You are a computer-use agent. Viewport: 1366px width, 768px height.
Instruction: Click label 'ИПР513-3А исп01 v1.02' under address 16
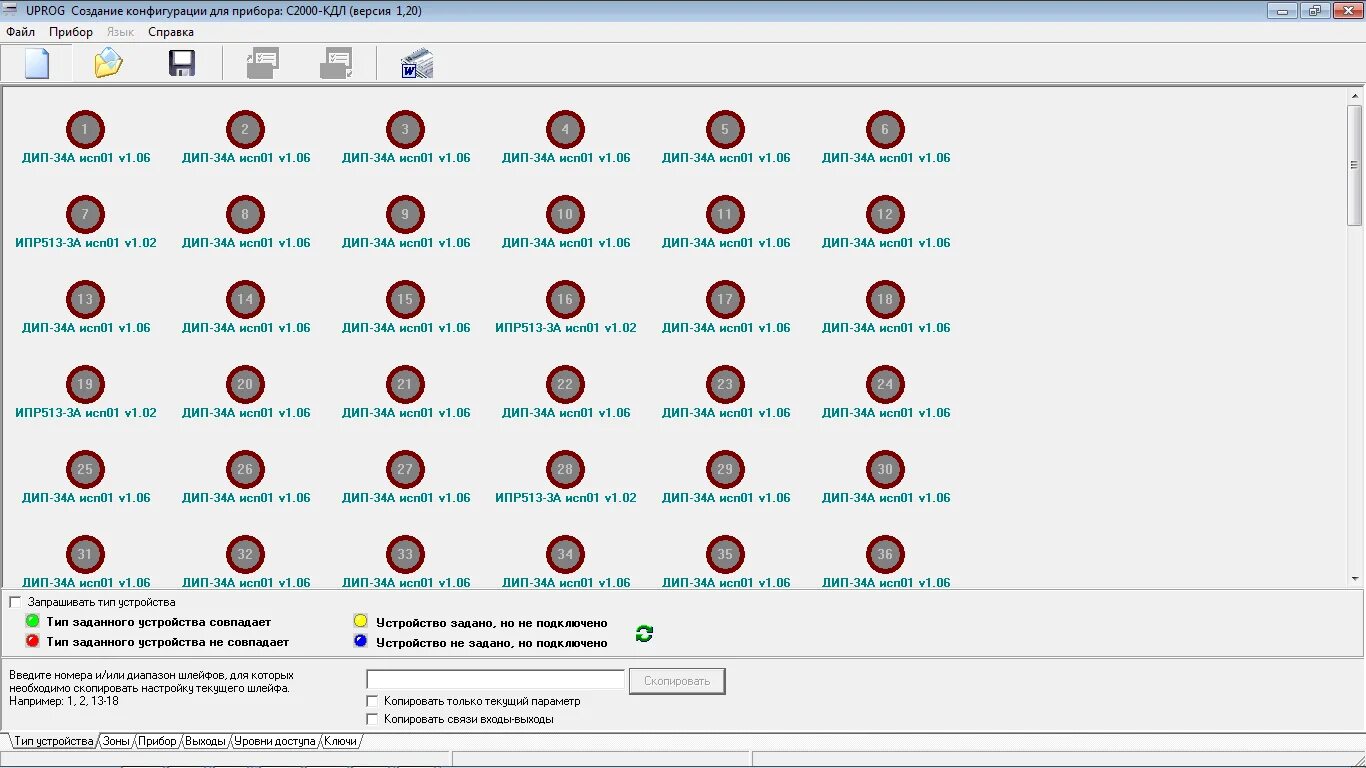[566, 328]
